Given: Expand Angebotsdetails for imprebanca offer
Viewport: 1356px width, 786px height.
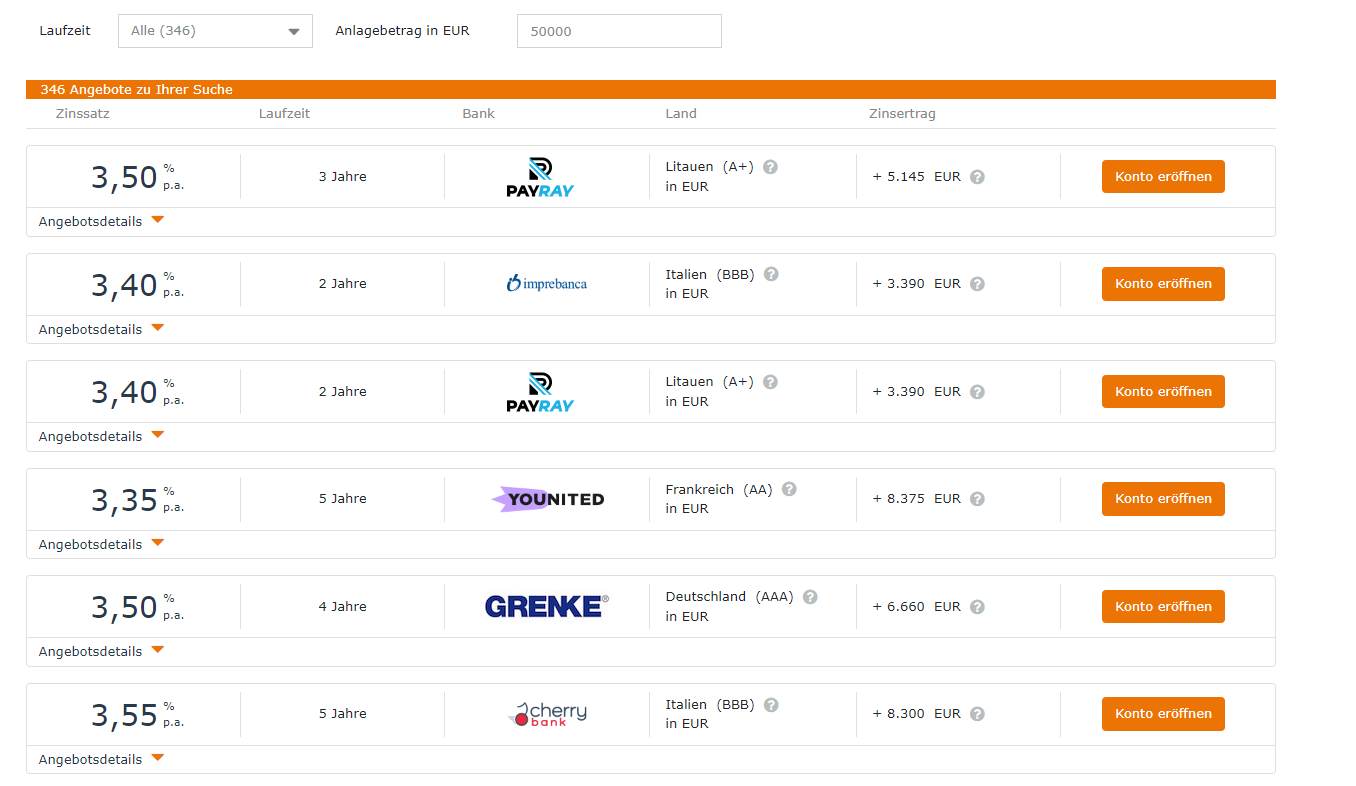Looking at the screenshot, I should [x=101, y=329].
